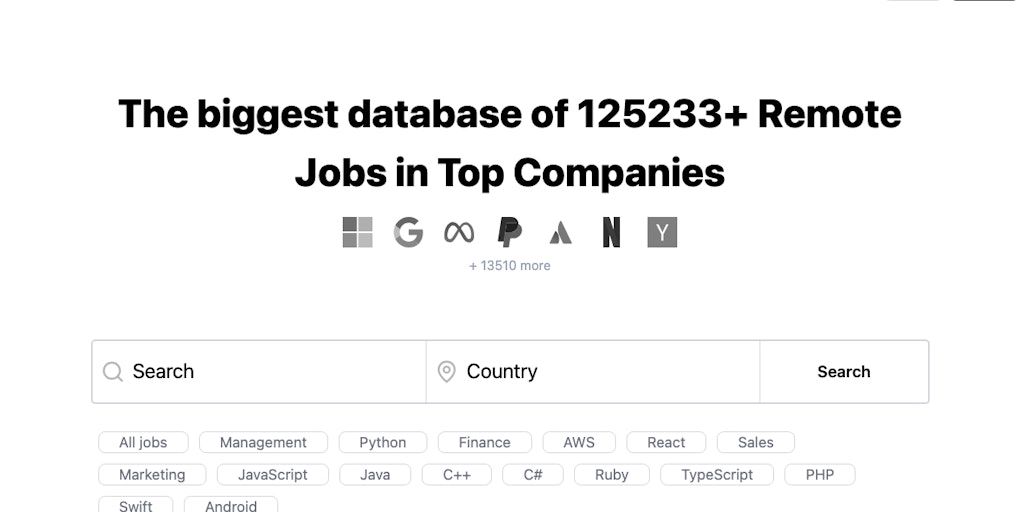Open the '+ 13510 more' companies link
Viewport: 1024px width, 512px height.
coord(510,265)
